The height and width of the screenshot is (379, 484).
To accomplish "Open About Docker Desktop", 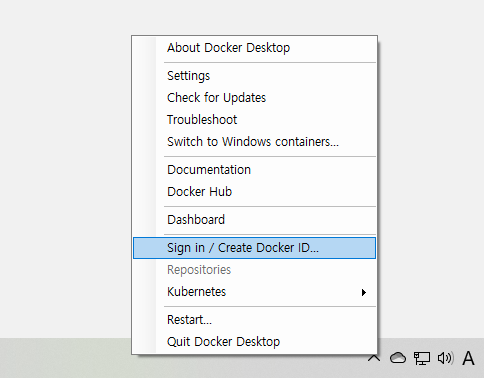I will pyautogui.click(x=254, y=48).
